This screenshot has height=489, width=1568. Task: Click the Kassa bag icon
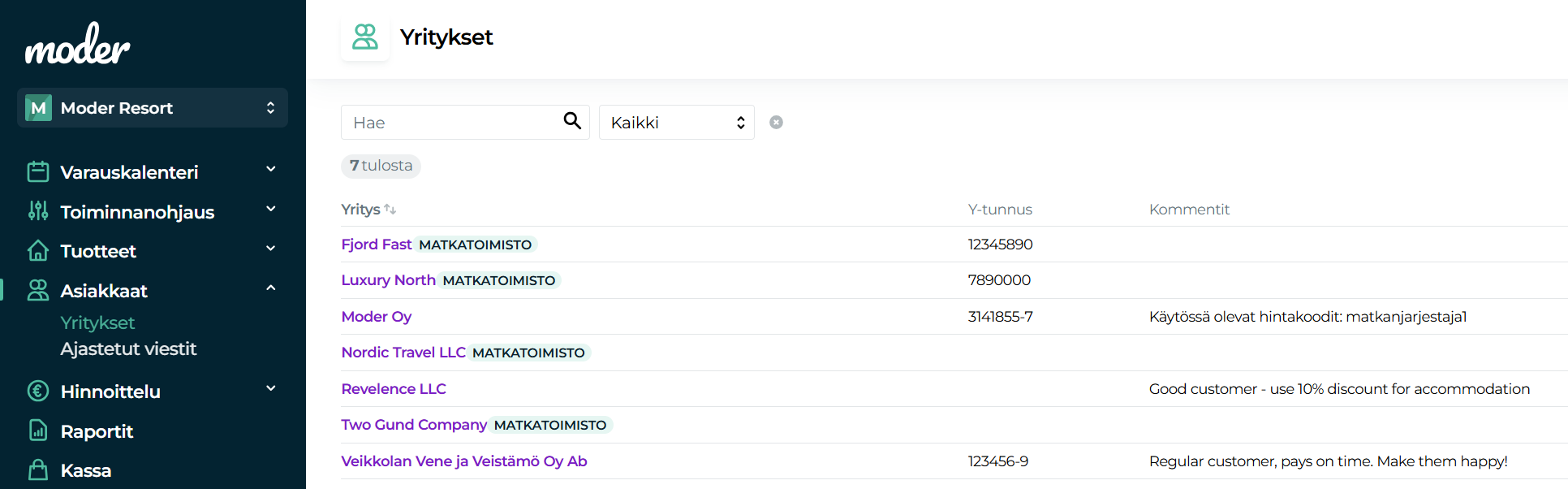click(38, 470)
